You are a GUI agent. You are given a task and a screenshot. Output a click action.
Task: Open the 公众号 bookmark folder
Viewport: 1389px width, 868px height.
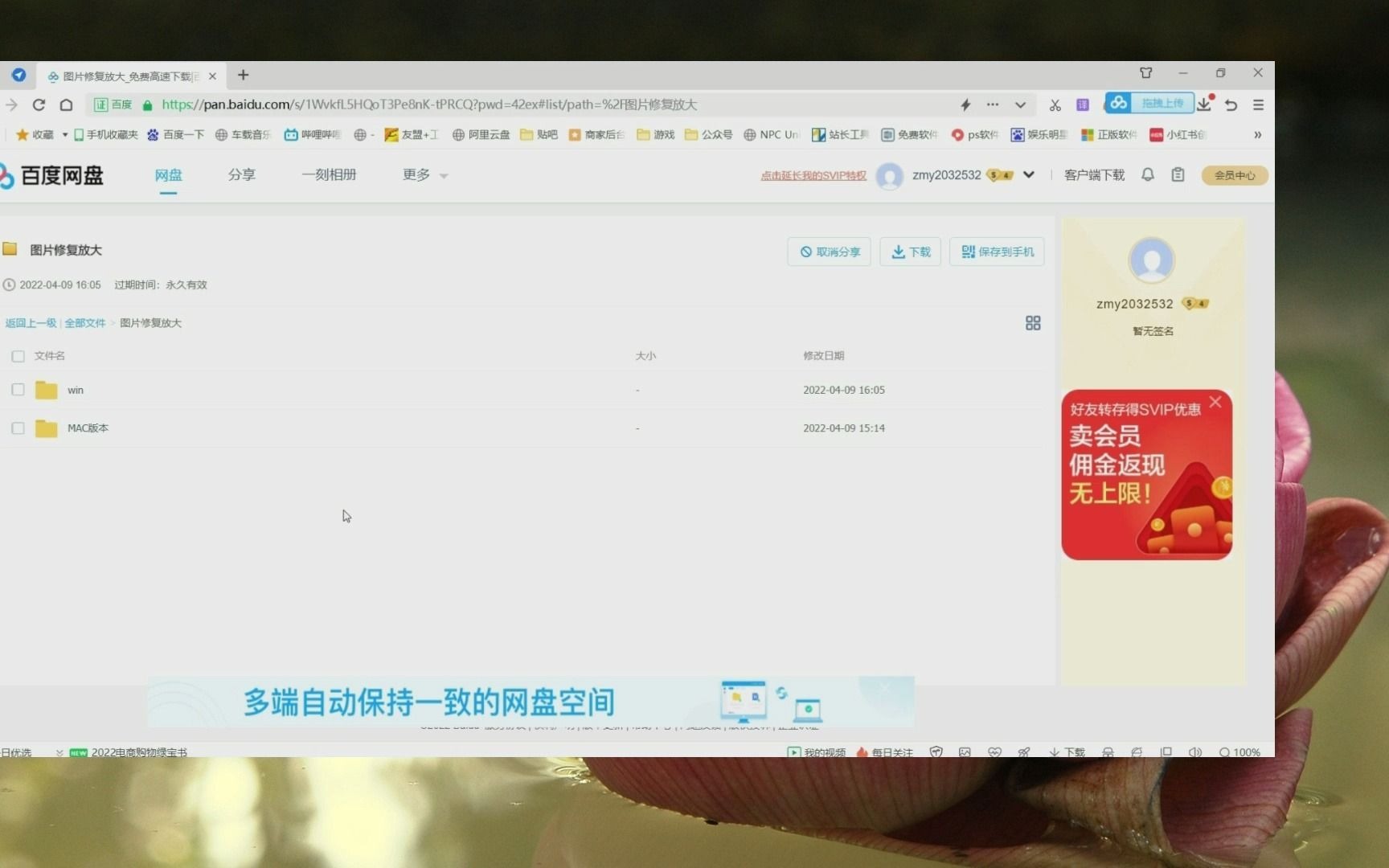click(709, 134)
